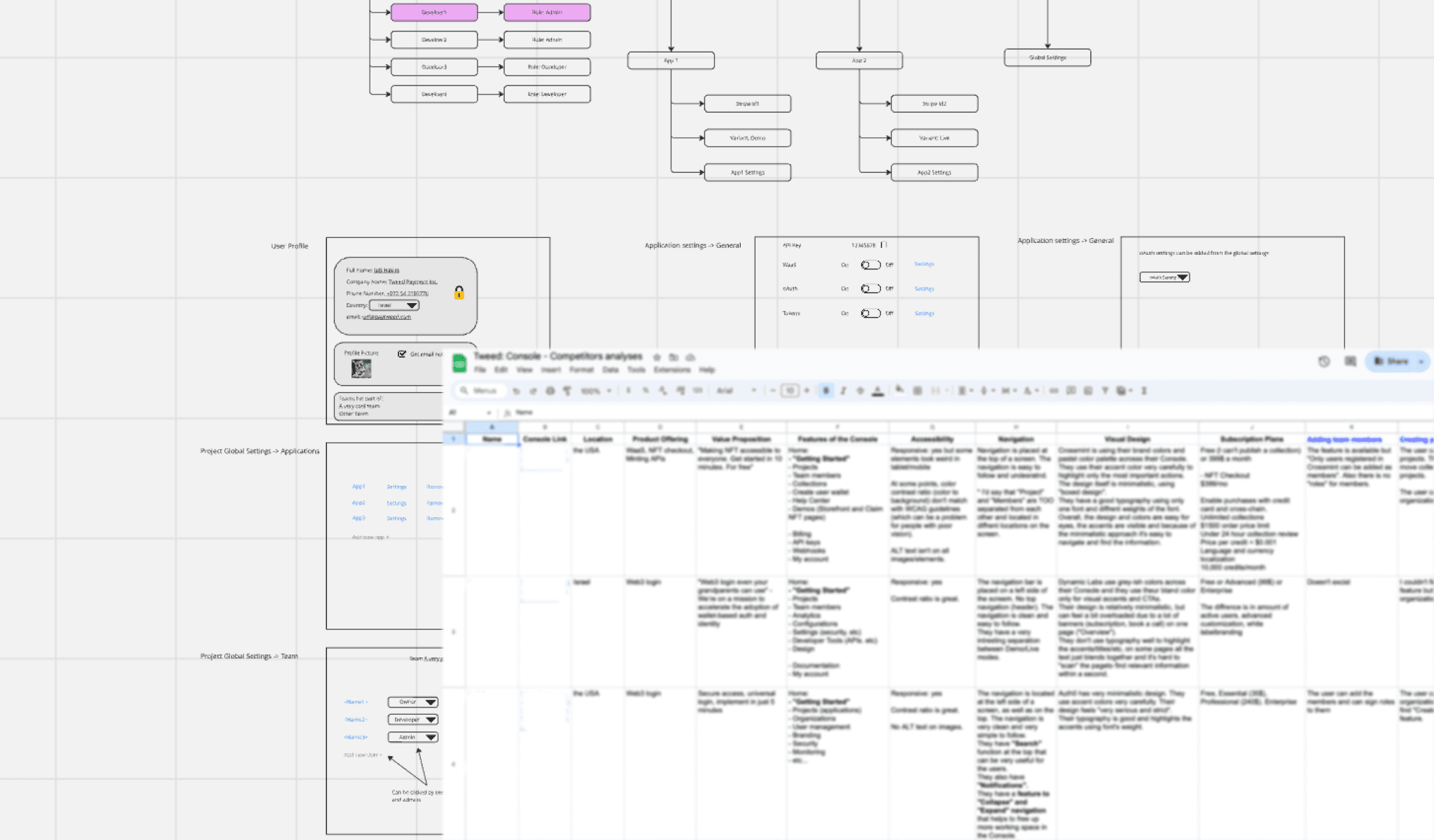Image resolution: width=1434 pixels, height=840 pixels.
Task: Open the Extensions menu in Sheets
Action: (x=671, y=370)
